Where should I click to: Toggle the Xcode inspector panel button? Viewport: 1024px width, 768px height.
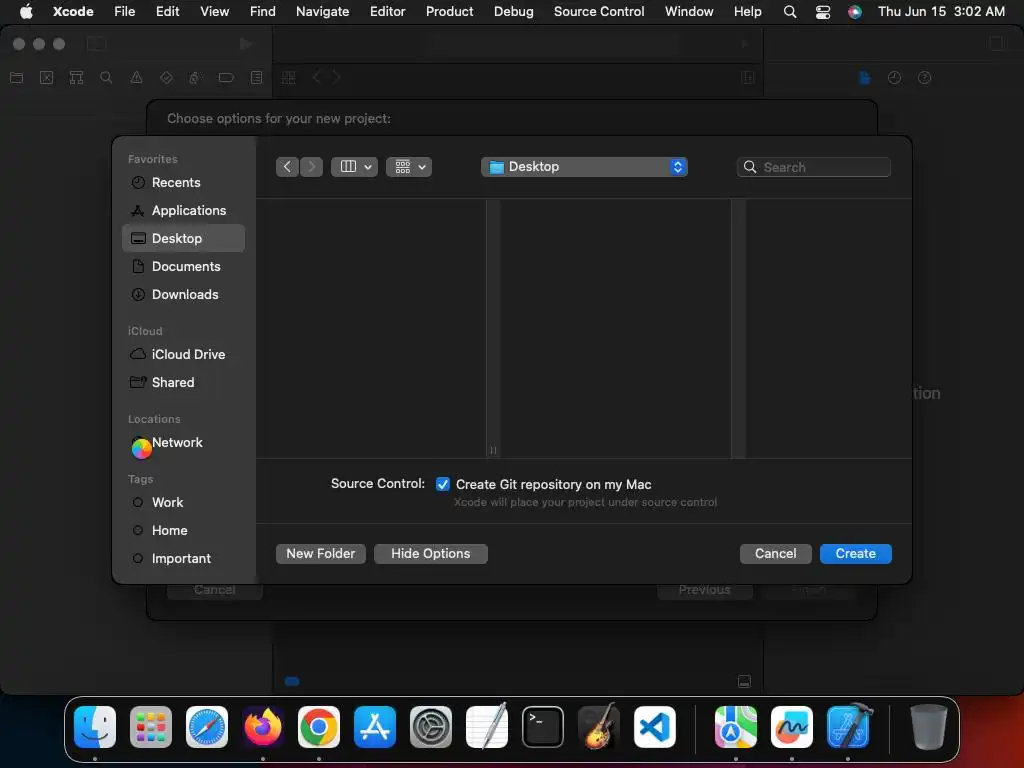tap(998, 44)
